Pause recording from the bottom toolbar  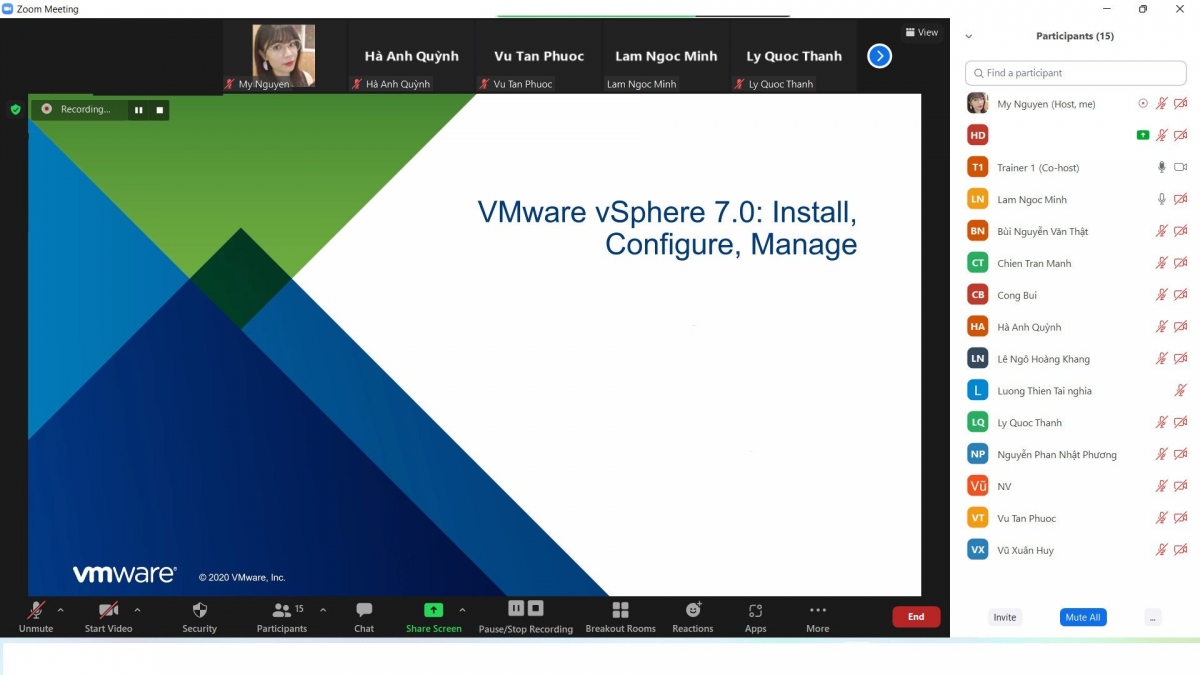516,608
